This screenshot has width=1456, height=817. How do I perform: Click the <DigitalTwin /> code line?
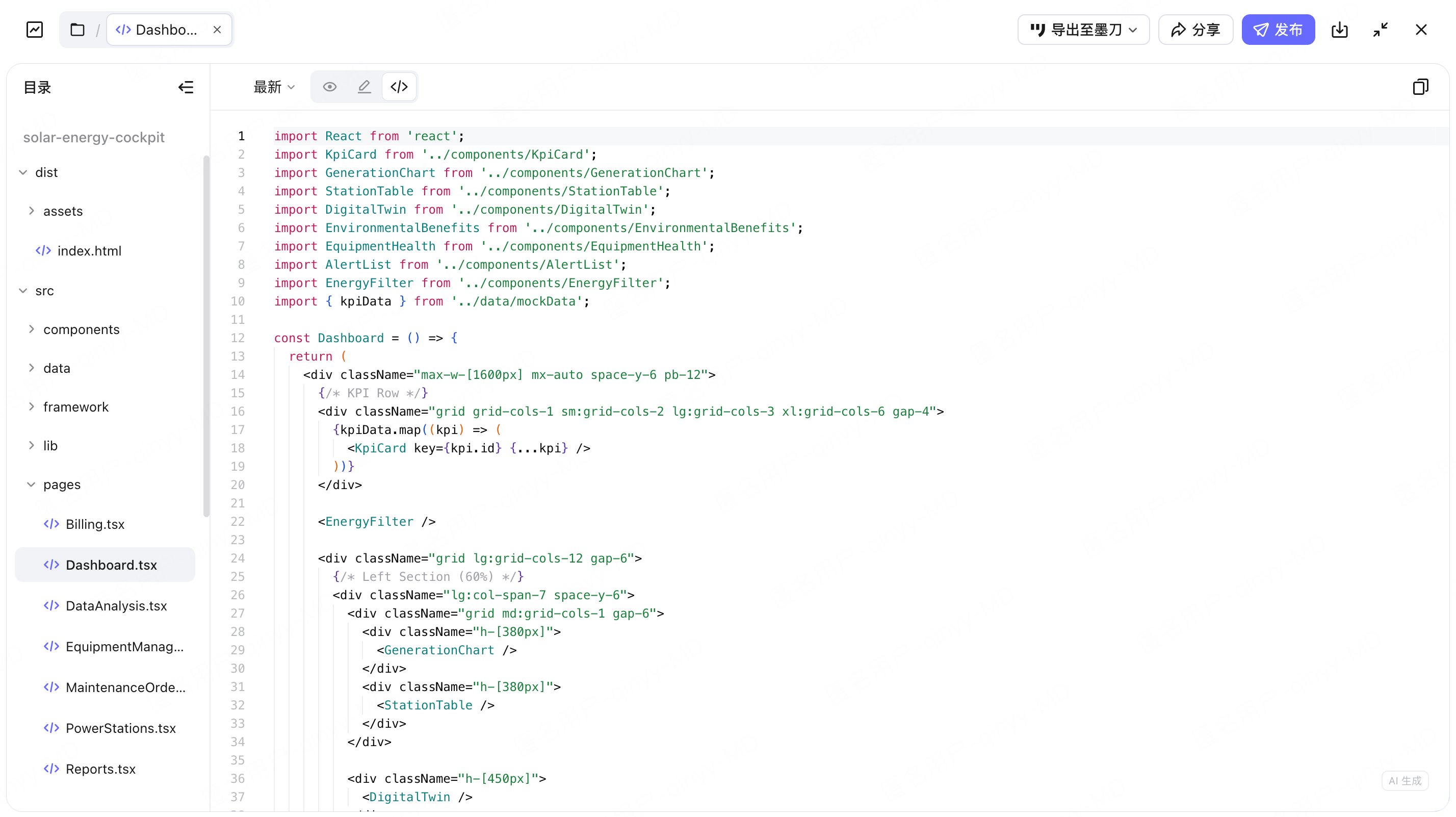pos(417,797)
